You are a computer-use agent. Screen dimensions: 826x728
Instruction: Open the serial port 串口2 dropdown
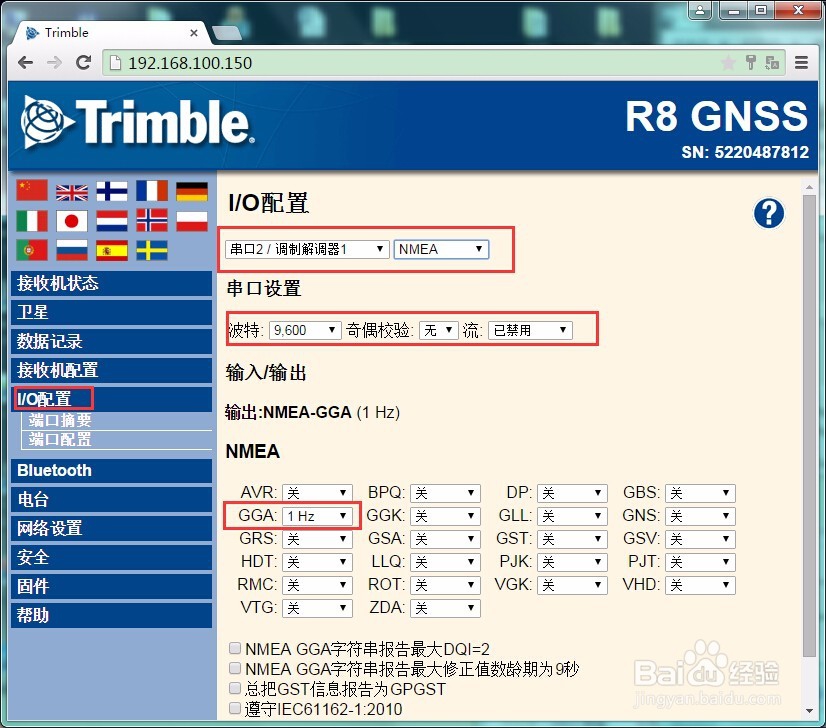point(307,249)
